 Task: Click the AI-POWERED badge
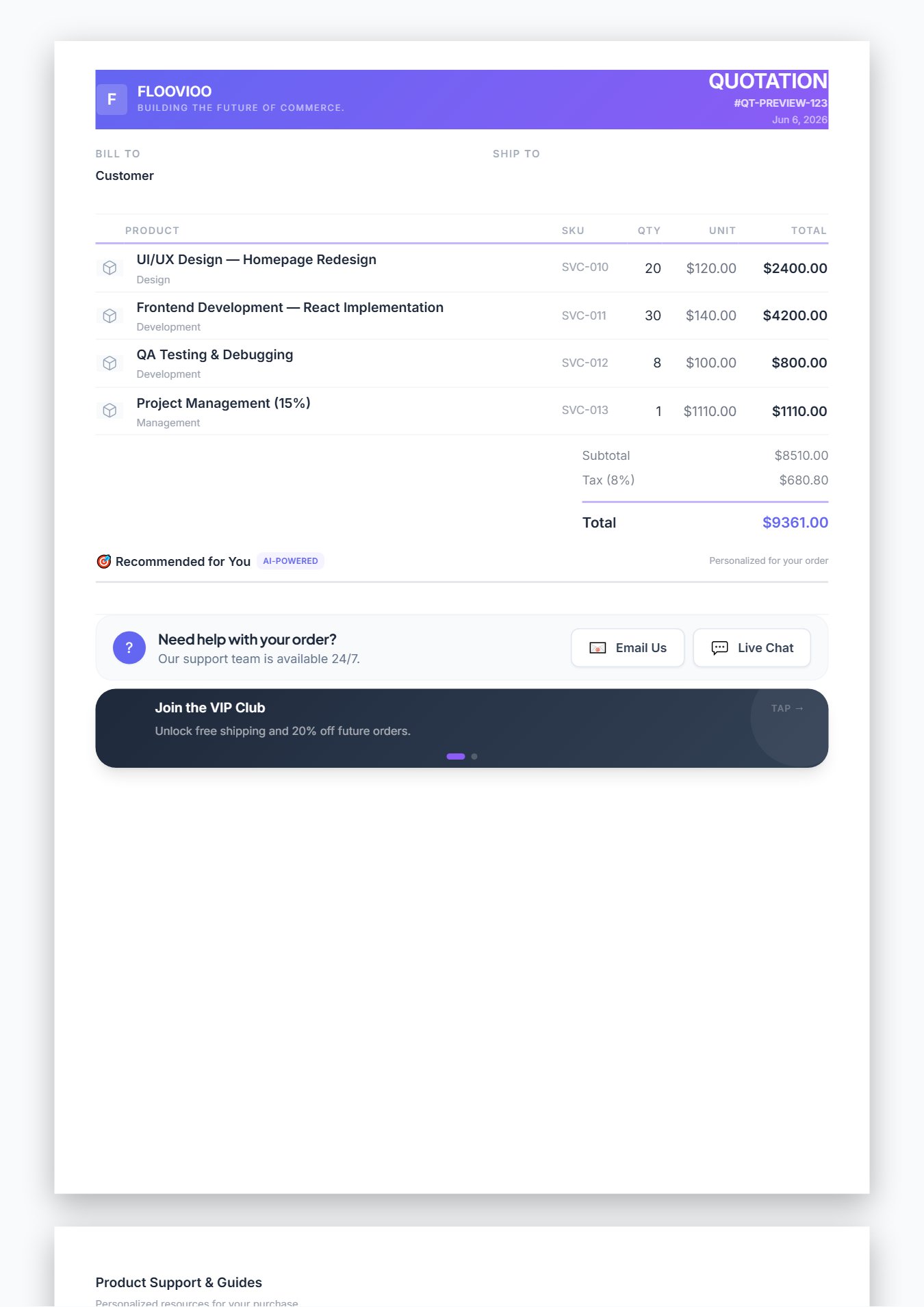click(290, 560)
